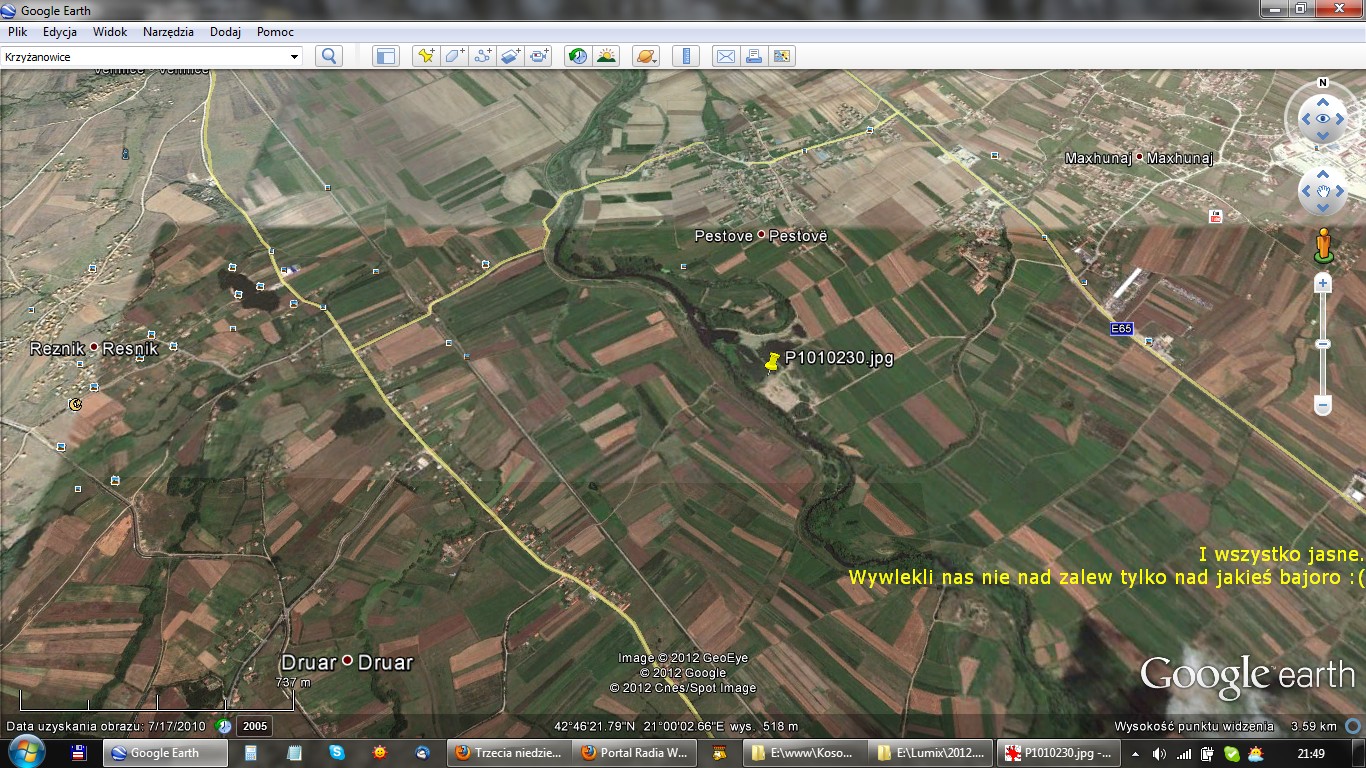
Task: Toggle historical imagery clock button
Action: 578,56
